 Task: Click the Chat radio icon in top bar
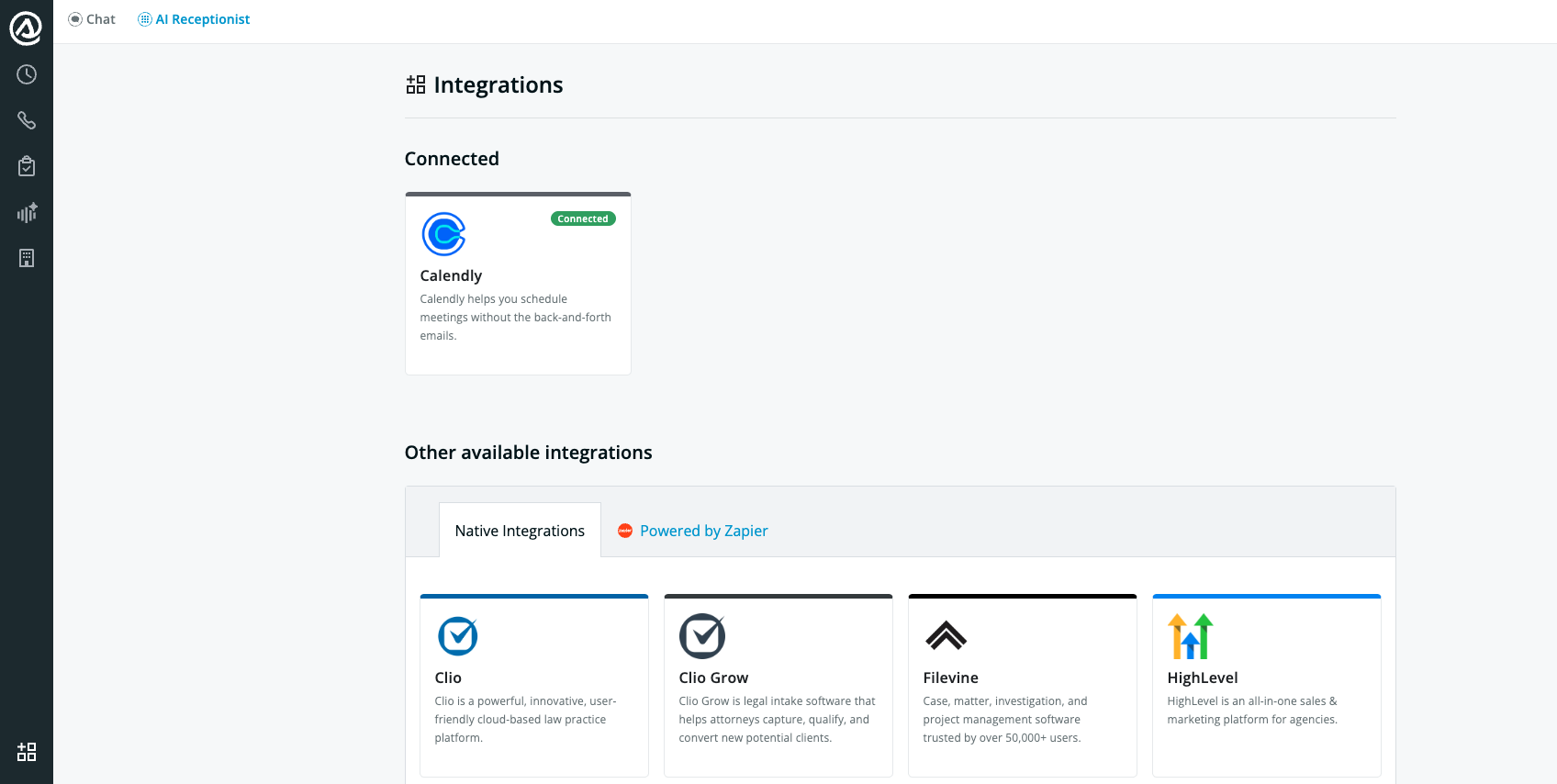pyautogui.click(x=75, y=19)
